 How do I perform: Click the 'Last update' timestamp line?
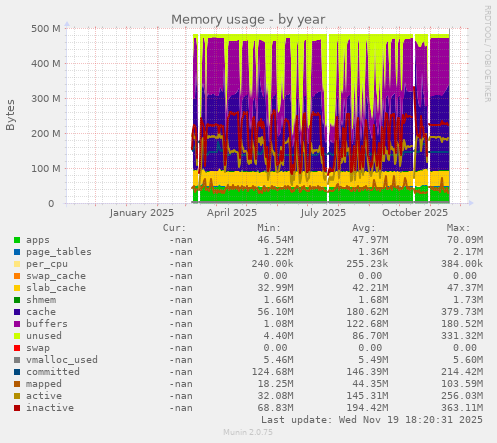click(x=372, y=420)
